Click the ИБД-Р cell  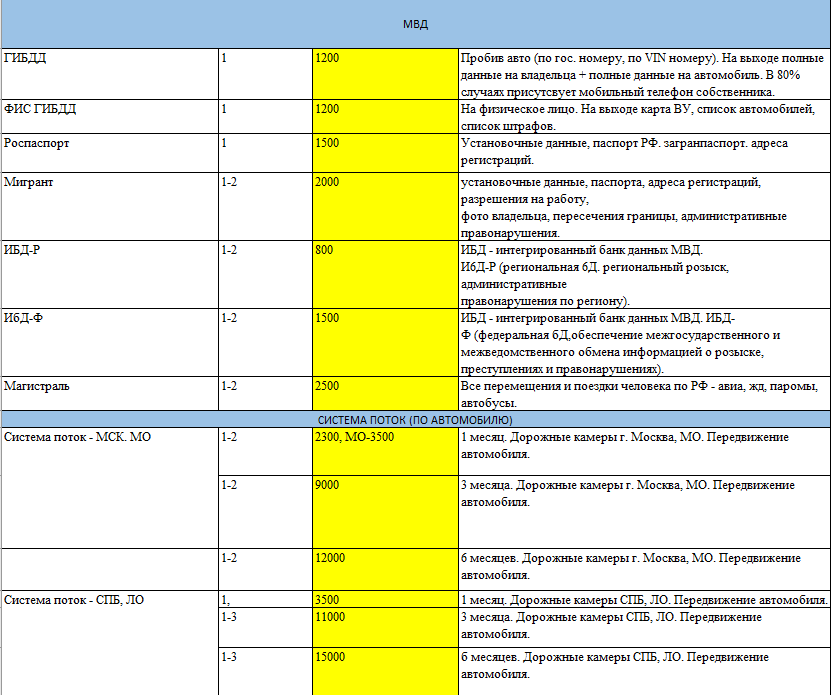110,275
